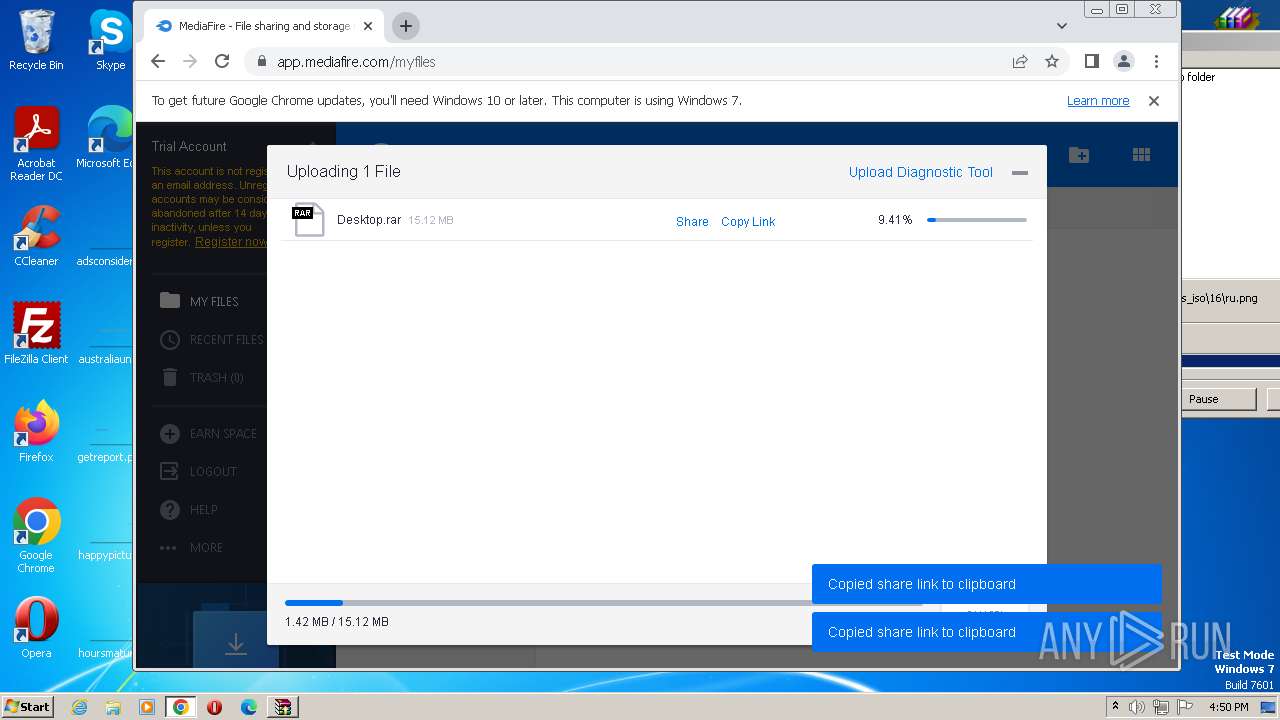Open the Chrome side panel
1280x720 pixels.
[1092, 61]
